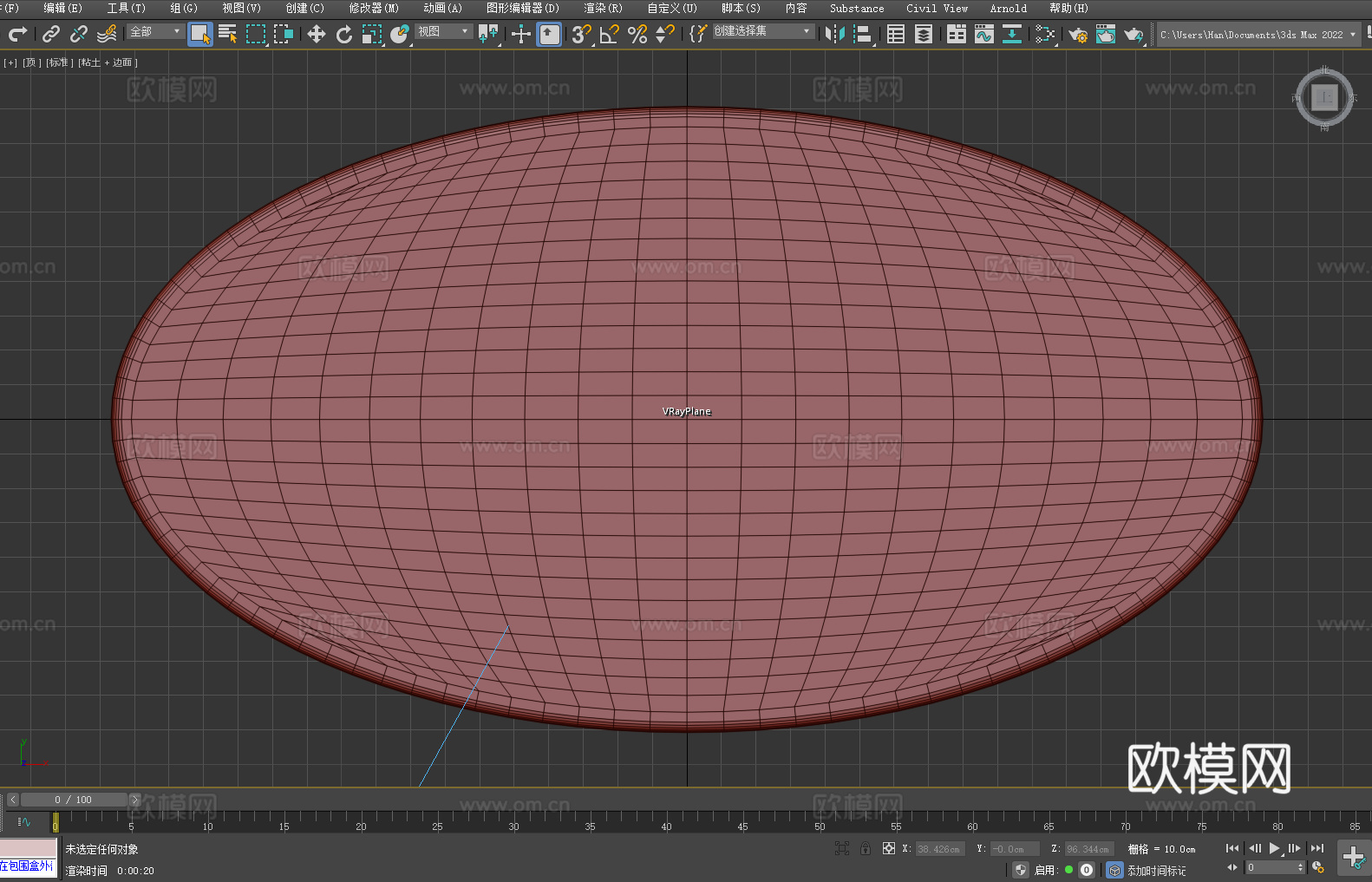Click the 标准 viewport shading label
Screen dimensions: 1372x882
[58, 62]
